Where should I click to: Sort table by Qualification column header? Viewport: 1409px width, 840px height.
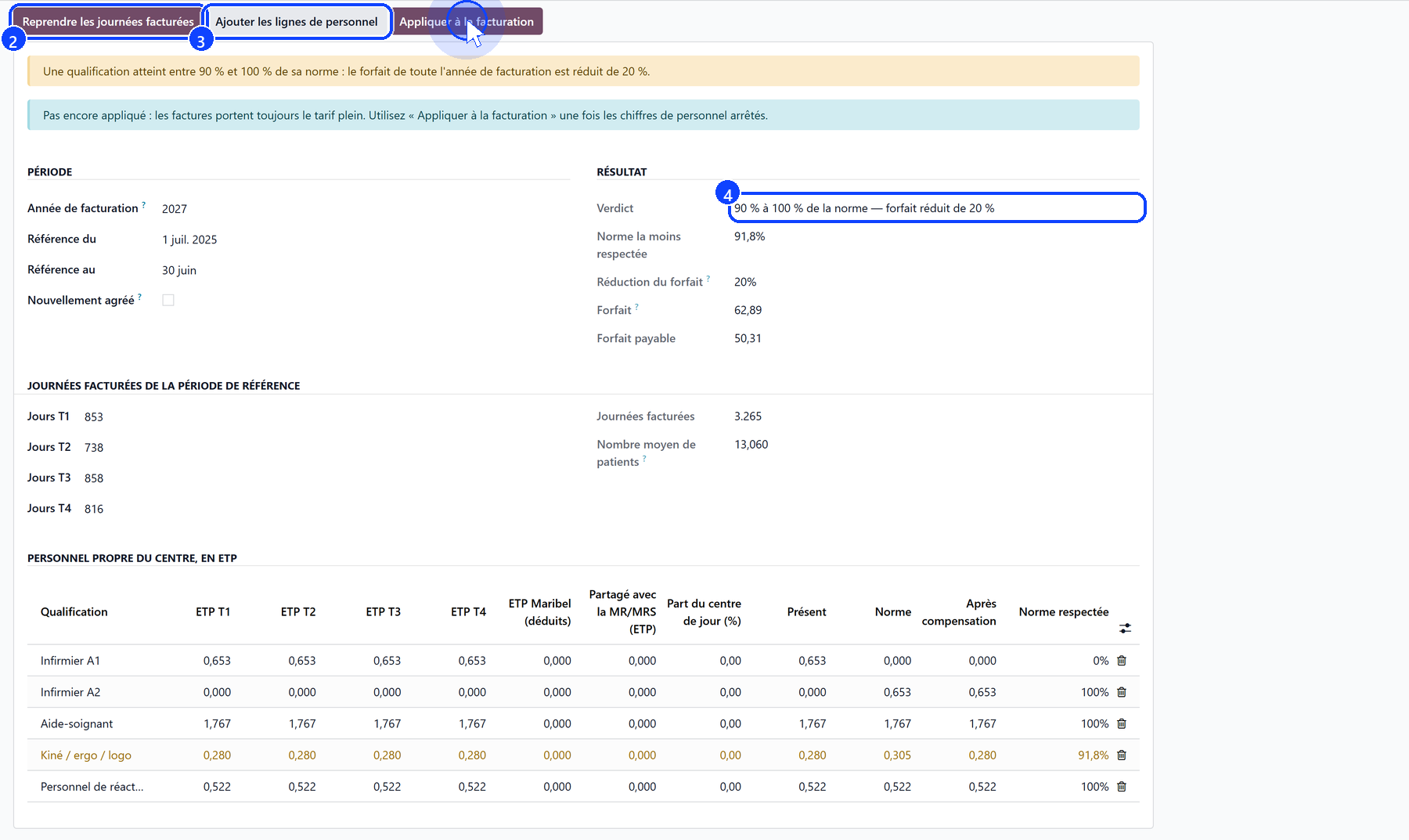tap(74, 612)
